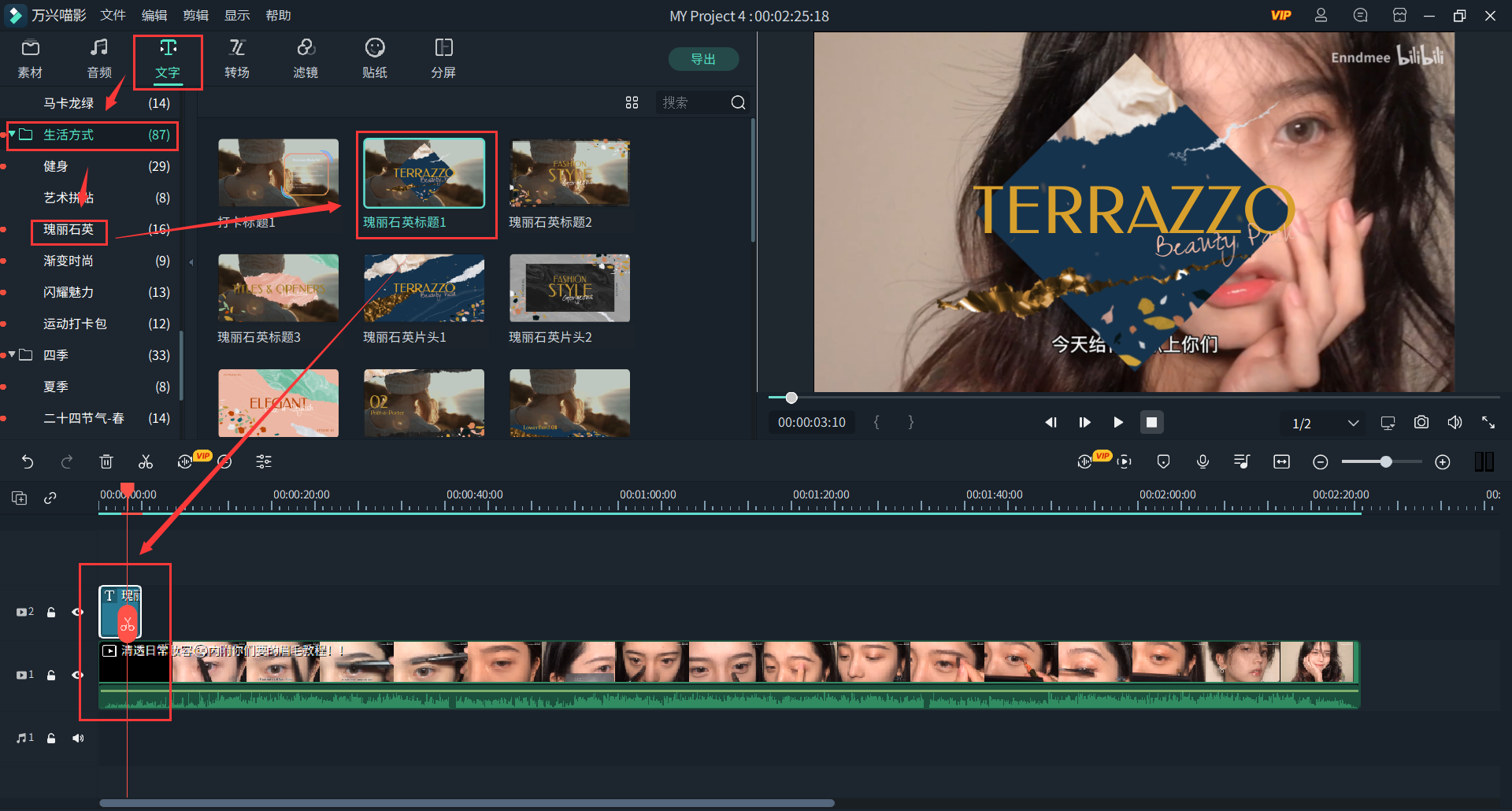1512x811 pixels.
Task: Zoom in timeline with plus icon
Action: coord(1442,462)
